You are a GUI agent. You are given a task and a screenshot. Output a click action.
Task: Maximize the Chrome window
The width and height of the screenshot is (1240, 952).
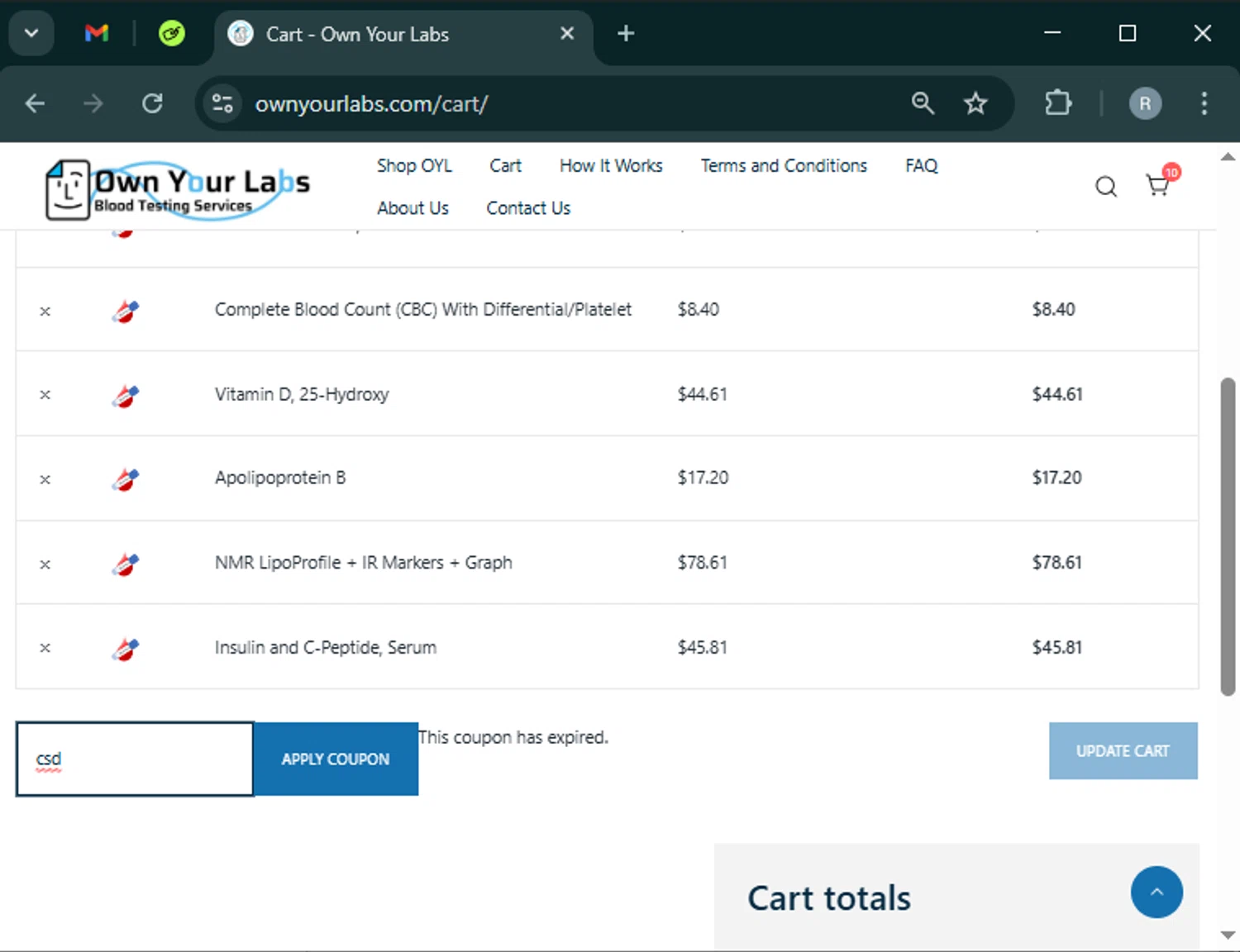coord(1128,34)
